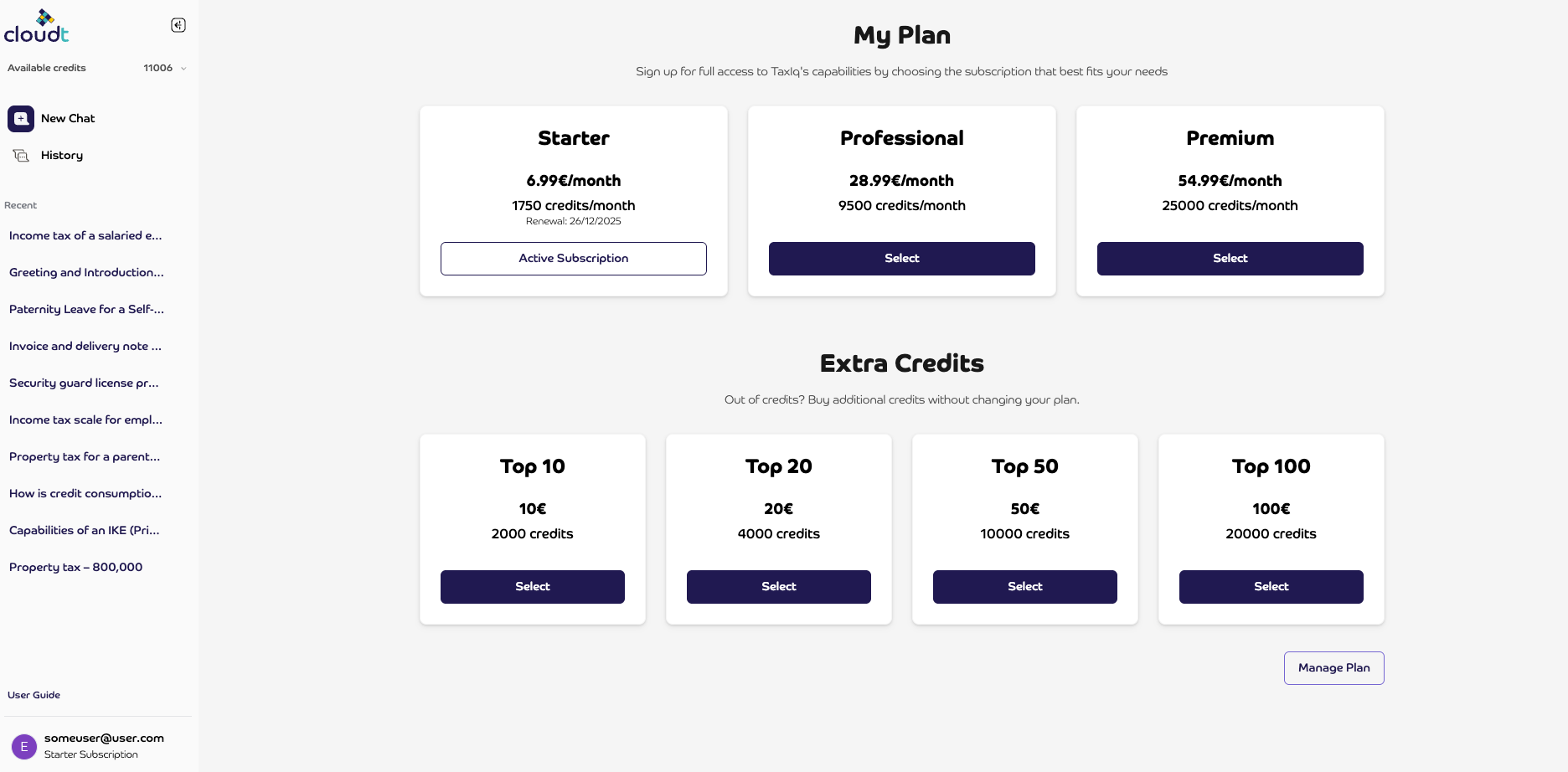Viewport: 1568px width, 772px height.
Task: Open the 'Property tax – 800,000' chat
Action: 75,568
